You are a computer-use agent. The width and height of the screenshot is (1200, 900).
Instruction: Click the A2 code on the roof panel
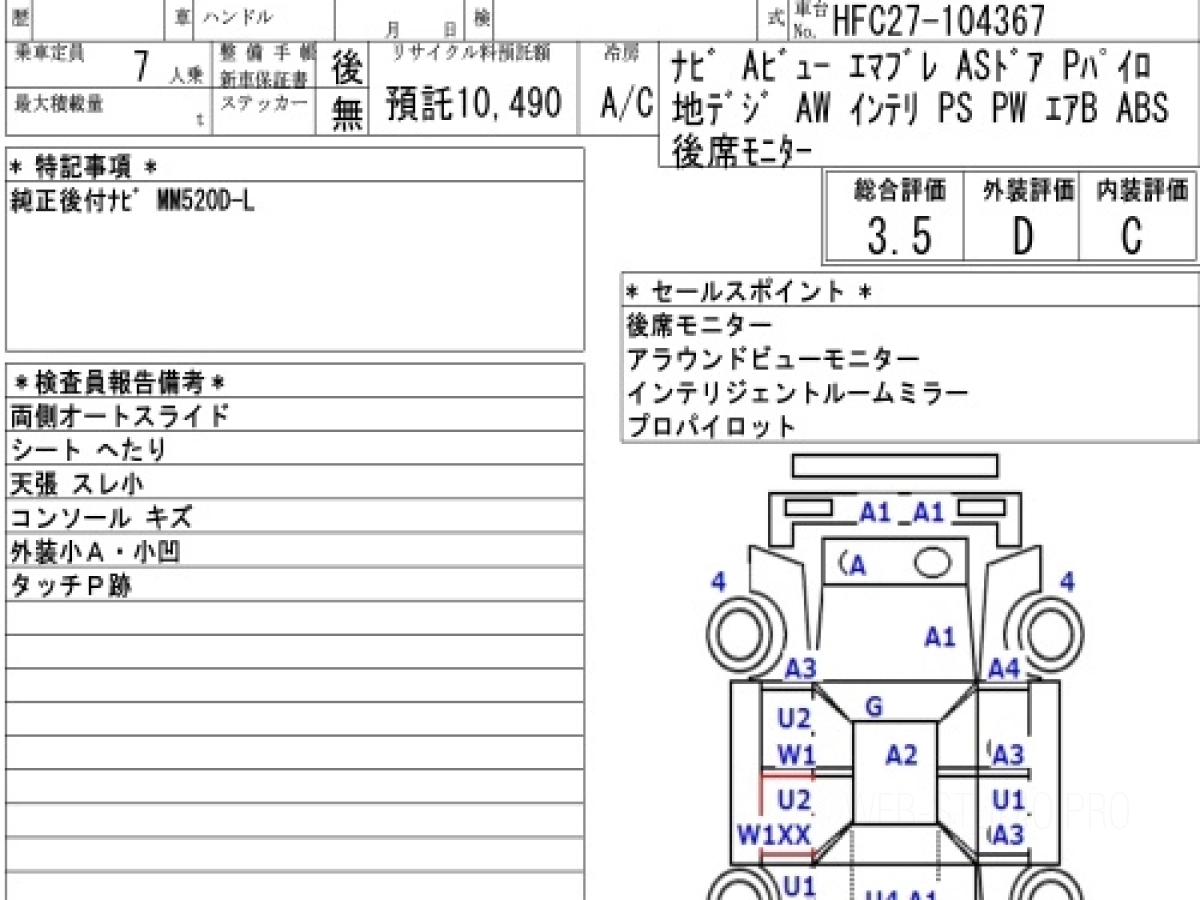(x=901, y=755)
